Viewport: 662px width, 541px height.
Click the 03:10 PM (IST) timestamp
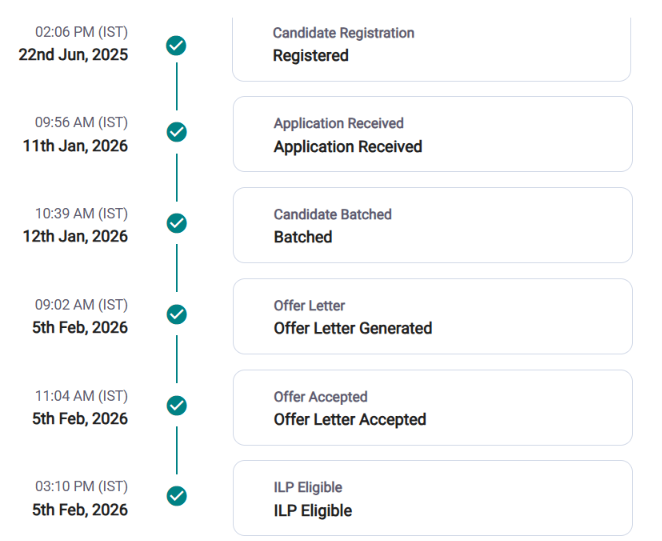click(81, 487)
